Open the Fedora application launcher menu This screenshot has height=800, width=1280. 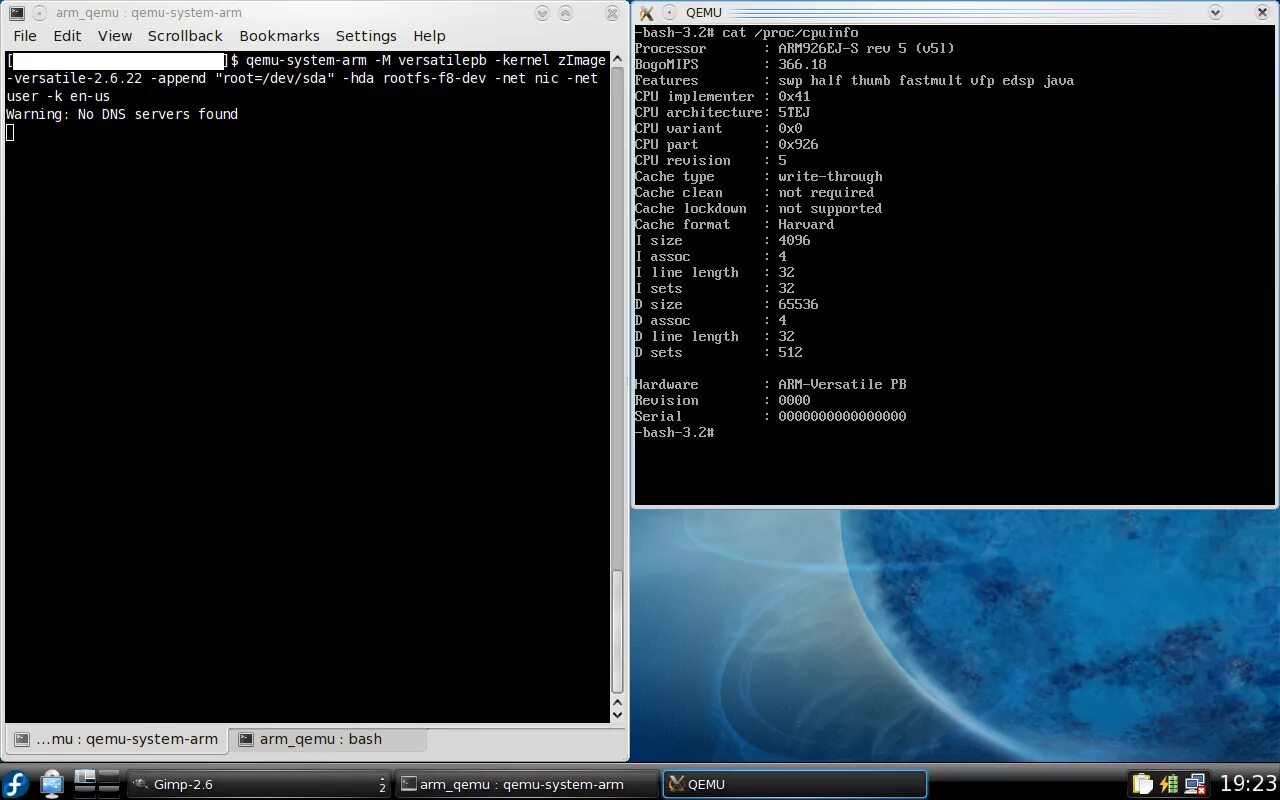pyautogui.click(x=16, y=783)
